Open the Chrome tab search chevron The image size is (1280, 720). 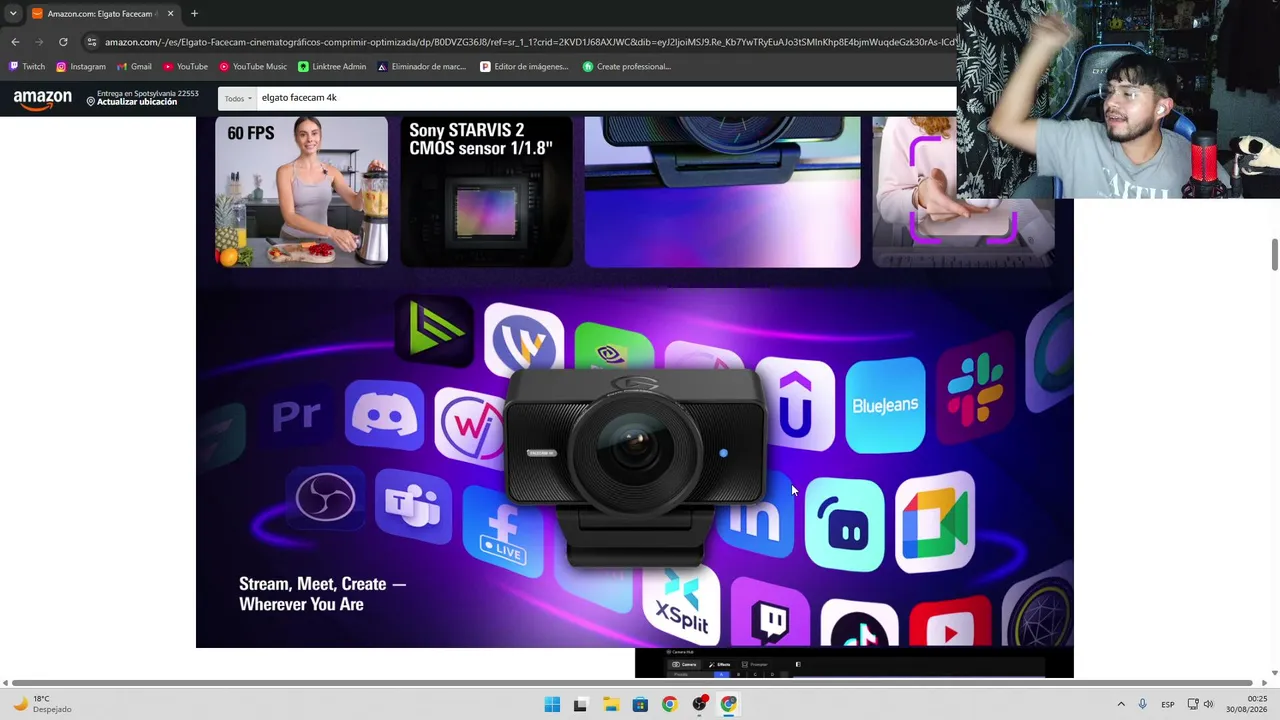point(13,14)
